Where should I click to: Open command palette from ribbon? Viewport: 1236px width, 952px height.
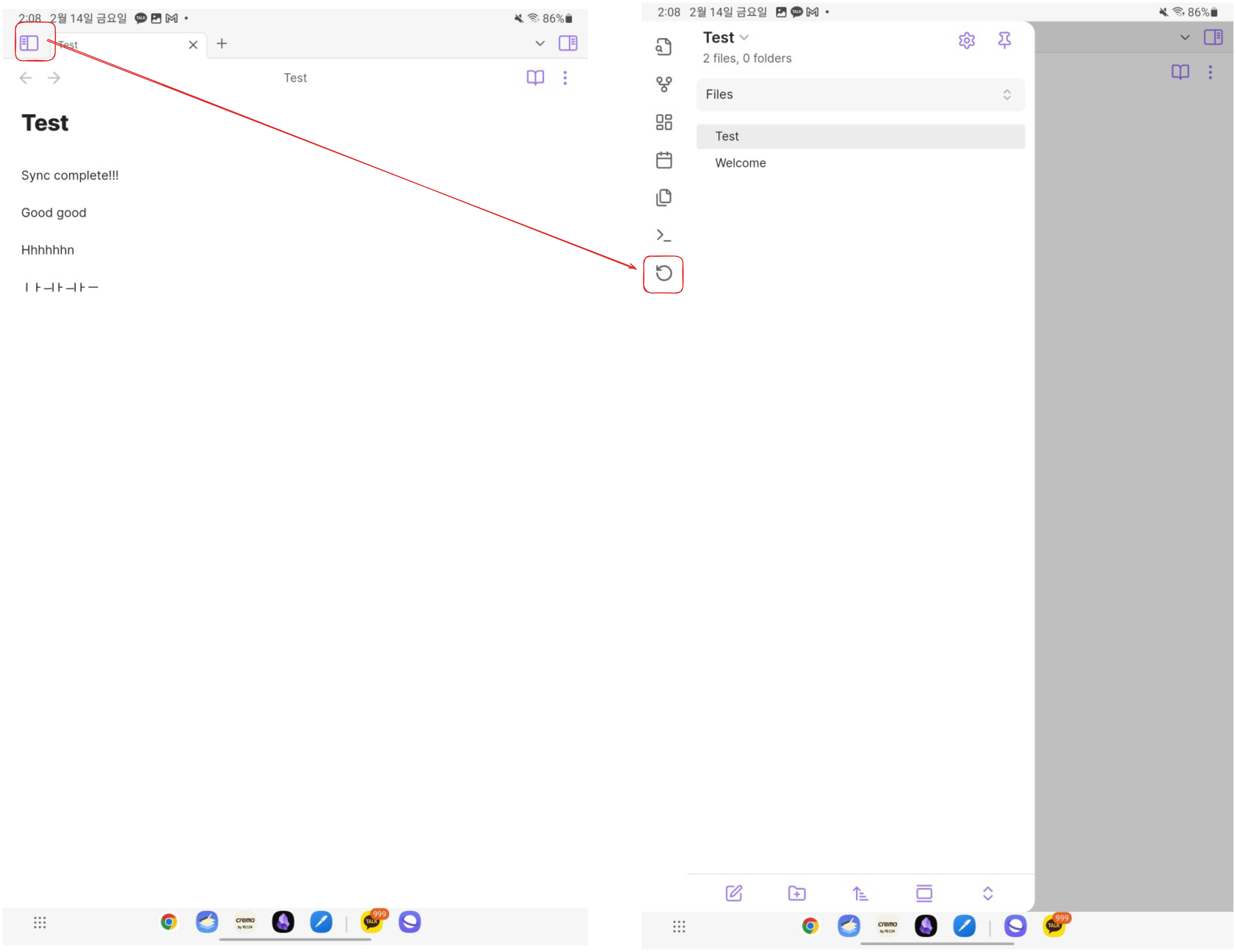pyautogui.click(x=664, y=235)
